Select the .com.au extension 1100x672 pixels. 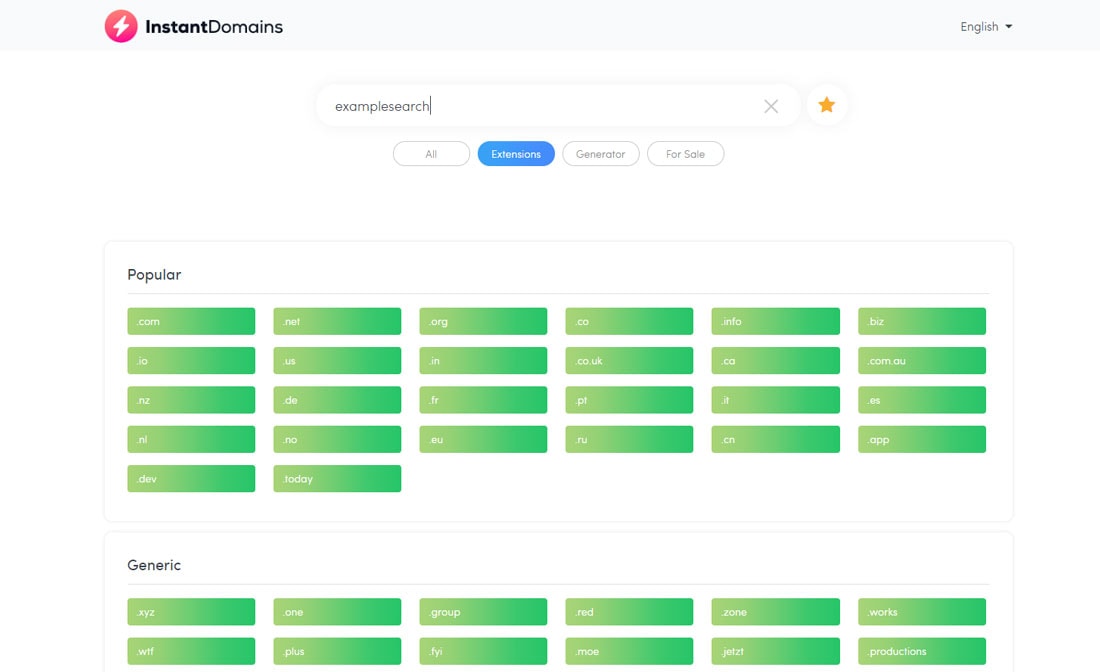point(922,361)
